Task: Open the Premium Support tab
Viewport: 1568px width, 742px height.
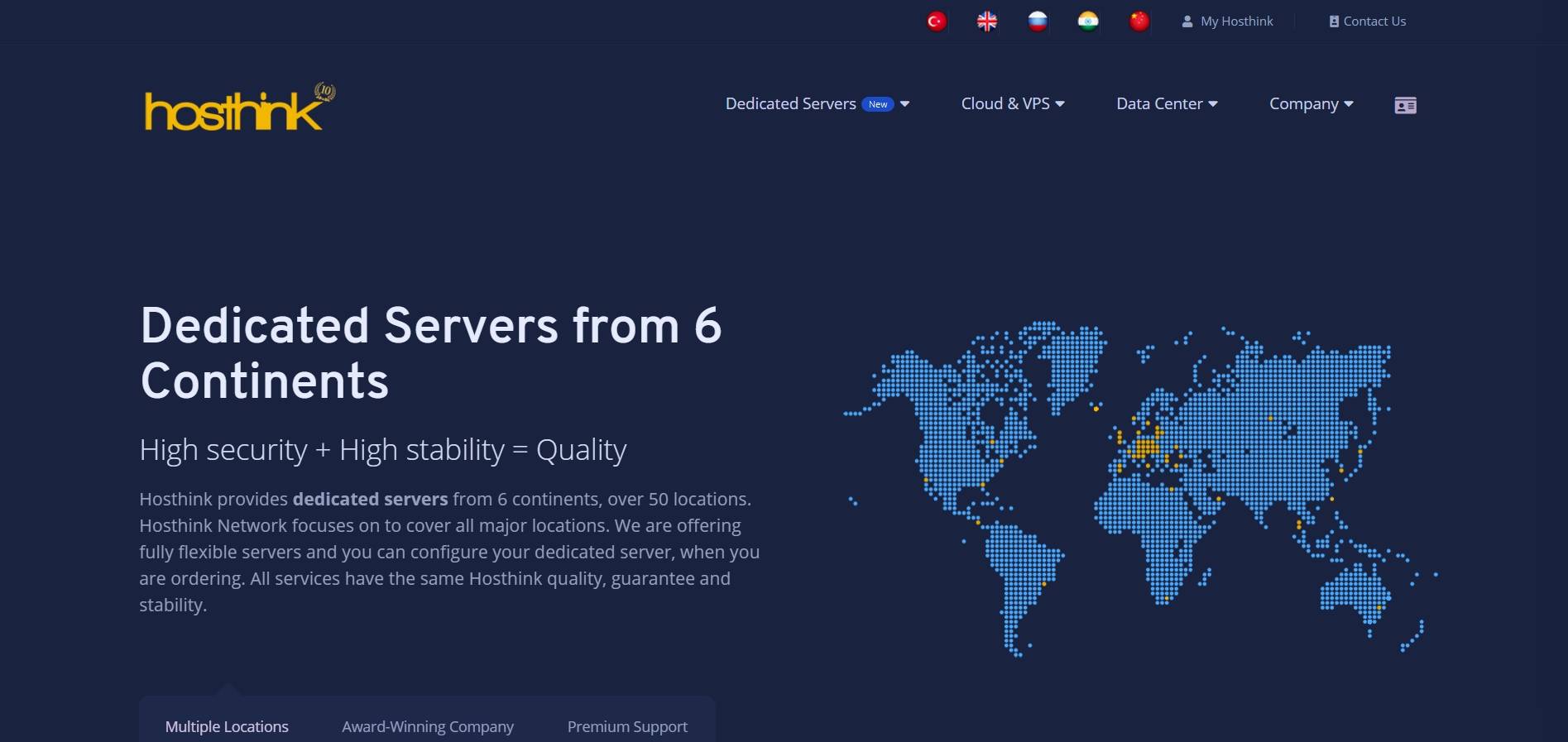Action: [627, 726]
